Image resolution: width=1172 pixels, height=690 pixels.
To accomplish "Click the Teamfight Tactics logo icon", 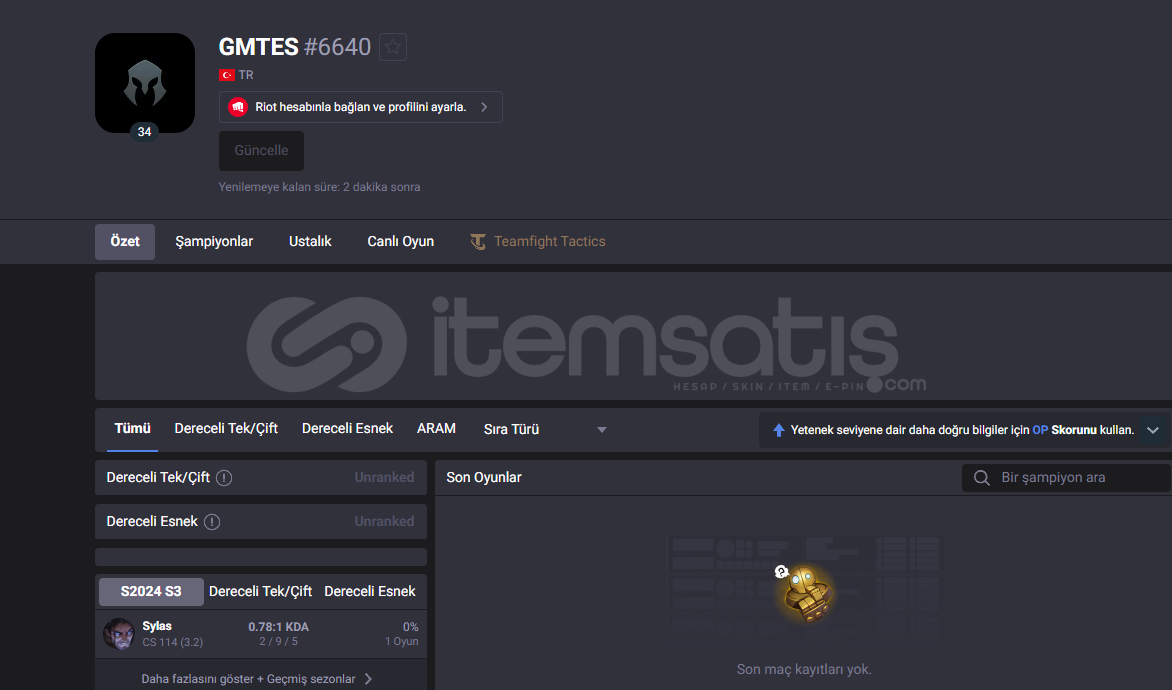I will (x=478, y=241).
